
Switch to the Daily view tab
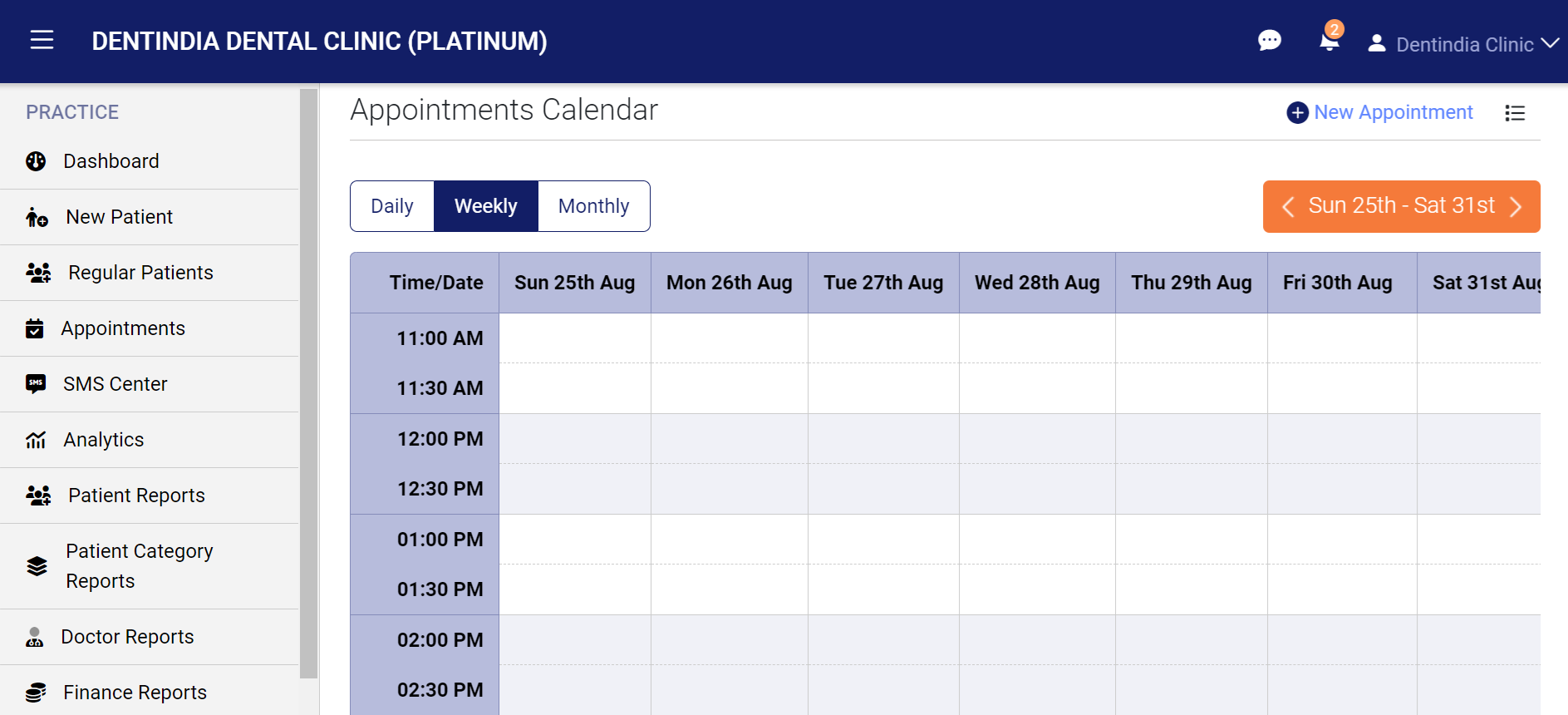tap(392, 206)
